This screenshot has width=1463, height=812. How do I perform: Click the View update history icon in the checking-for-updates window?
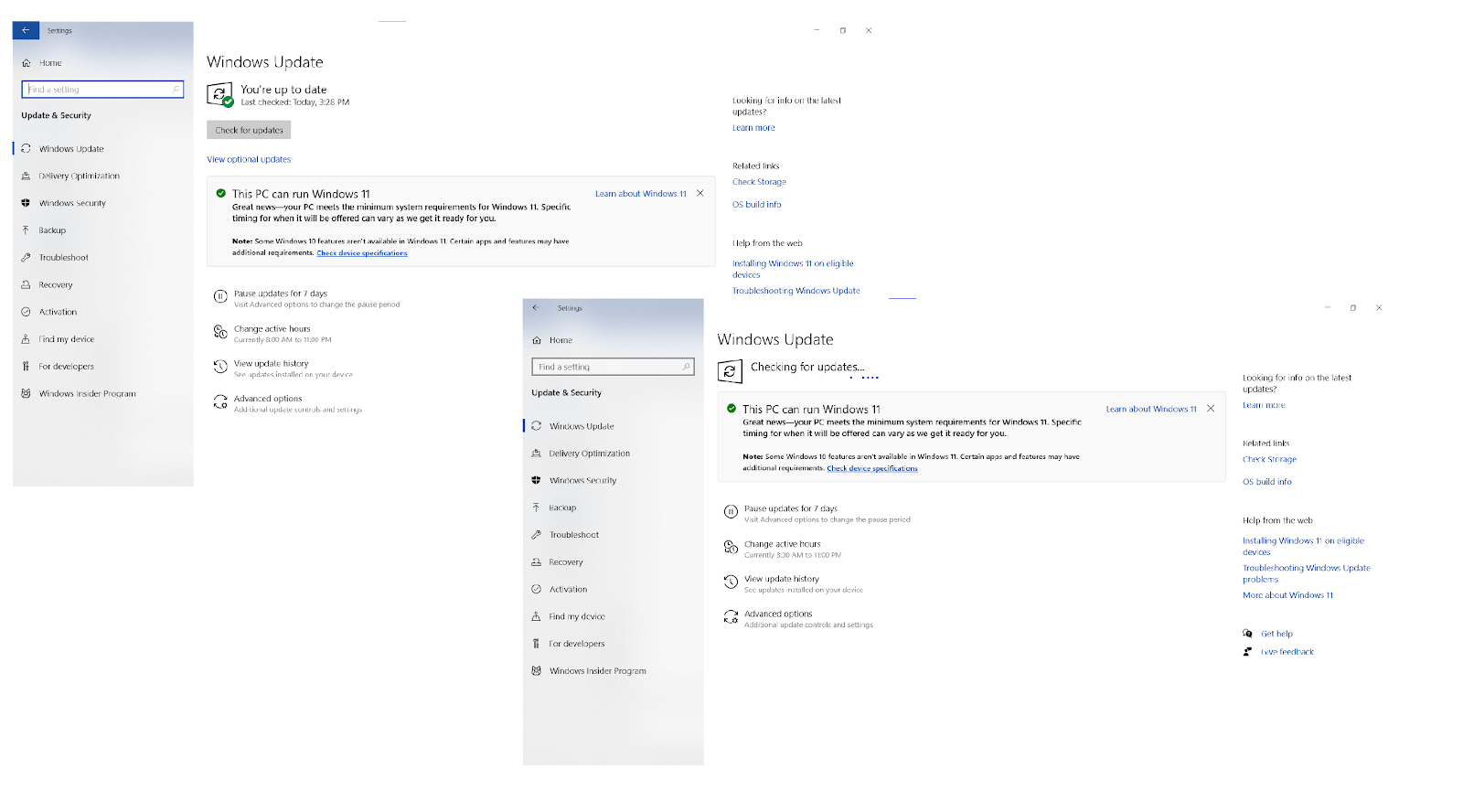pyautogui.click(x=731, y=582)
